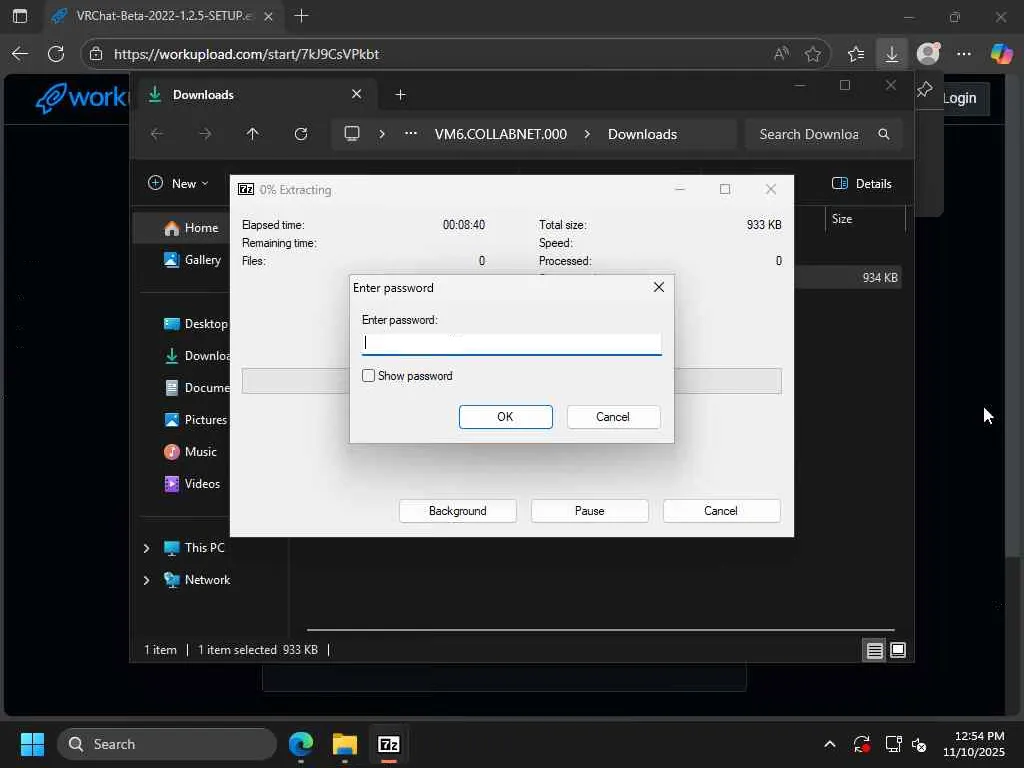Refresh the browser page
The height and width of the screenshot is (768, 1024).
pos(56,54)
